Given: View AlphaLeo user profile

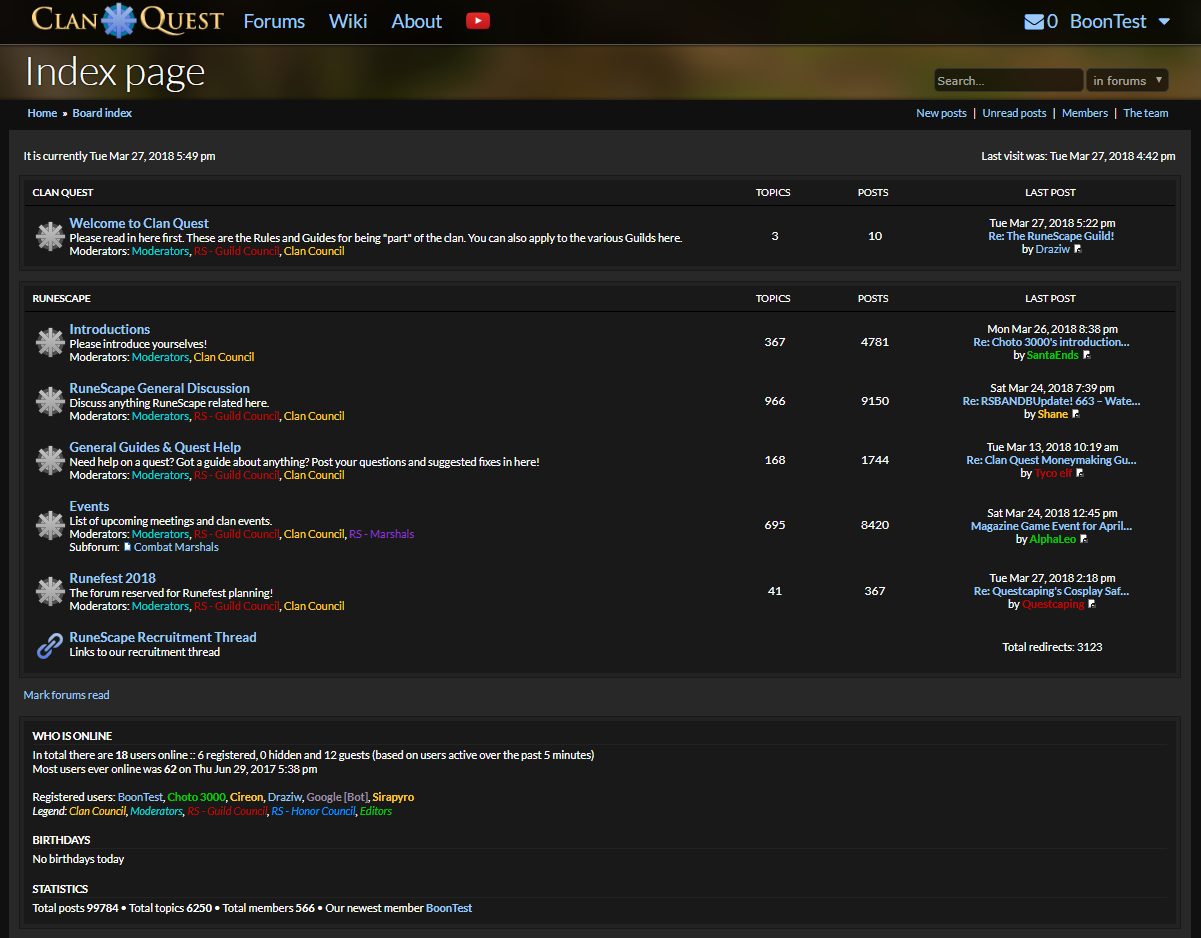Looking at the screenshot, I should (1053, 539).
